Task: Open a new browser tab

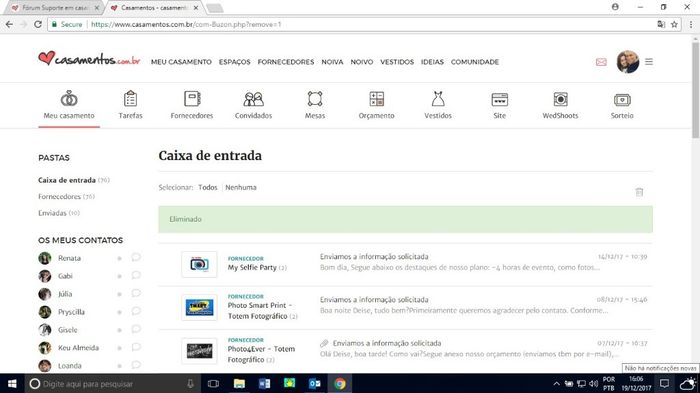Action: point(215,8)
